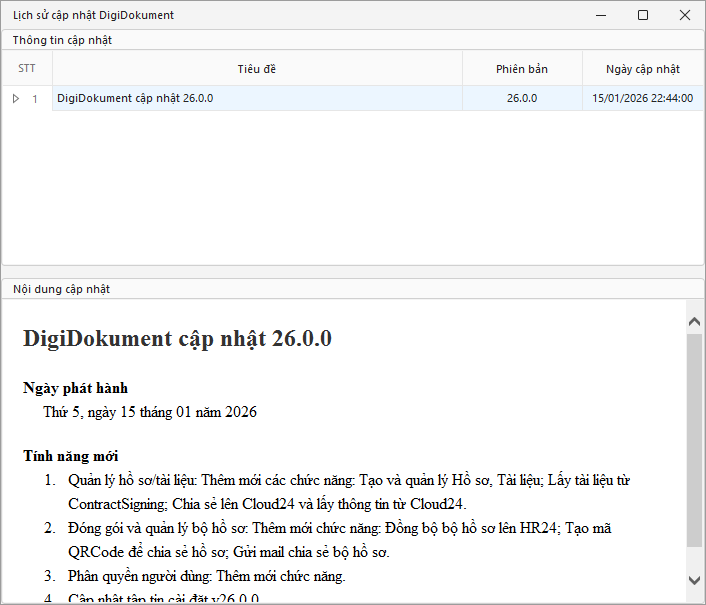
Task: Minimize the Lịch sử cập nhật window
Action: 601,15
